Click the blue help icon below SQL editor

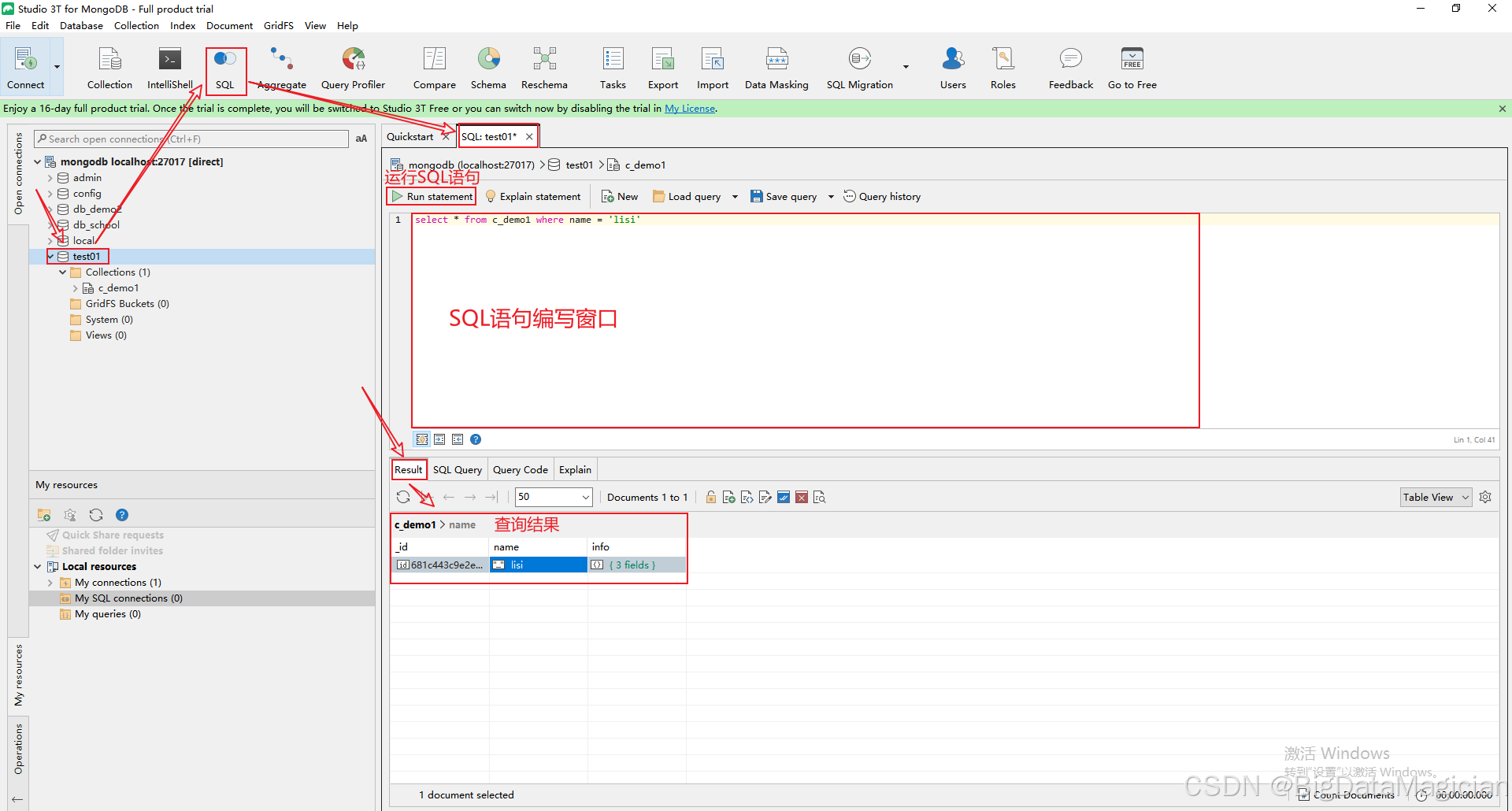click(x=476, y=439)
